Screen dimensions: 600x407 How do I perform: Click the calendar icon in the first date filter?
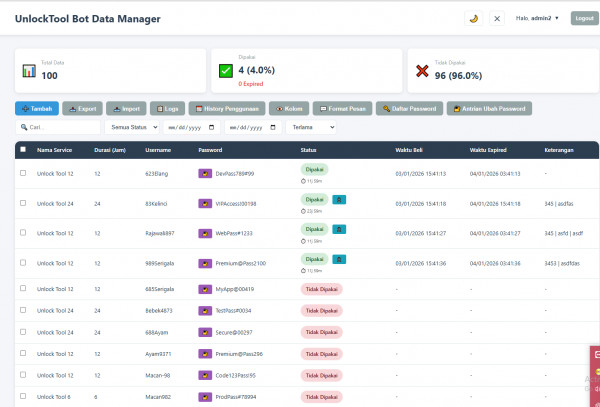(212, 127)
